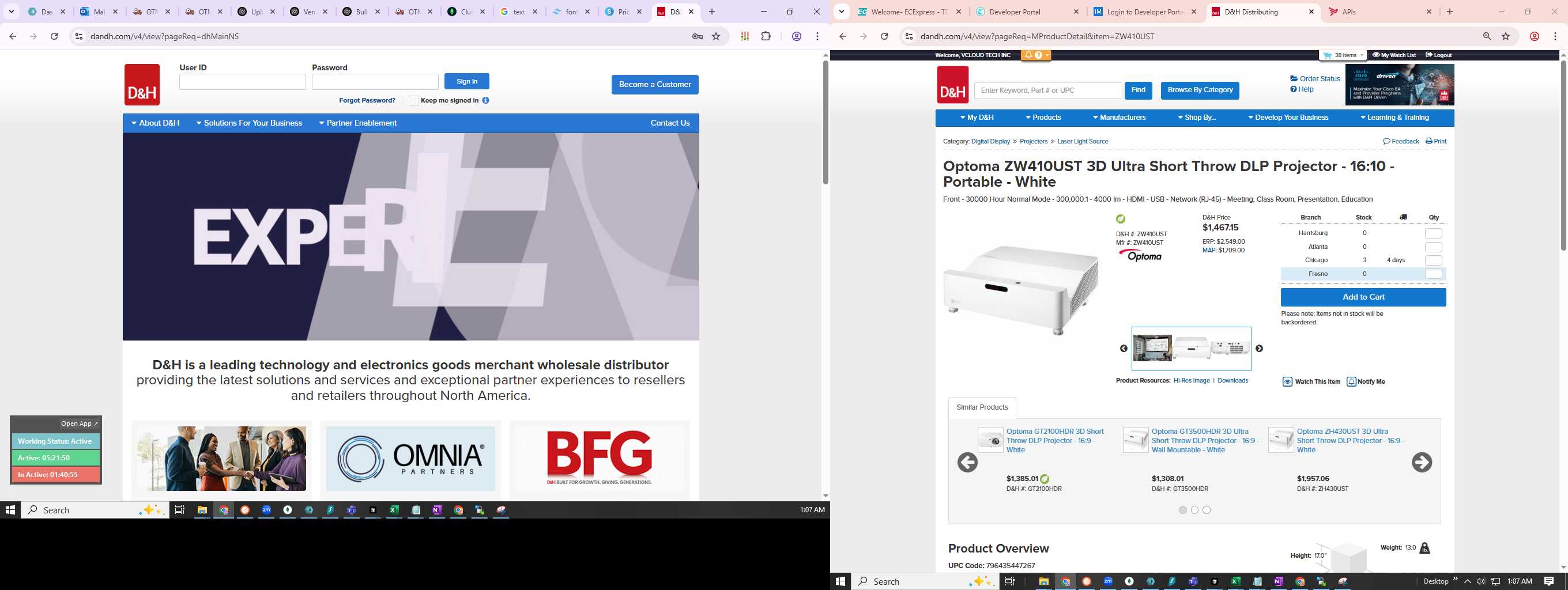The image size is (1568, 590).
Task: Expand the Solutions For Your Business menu
Action: coord(249,123)
